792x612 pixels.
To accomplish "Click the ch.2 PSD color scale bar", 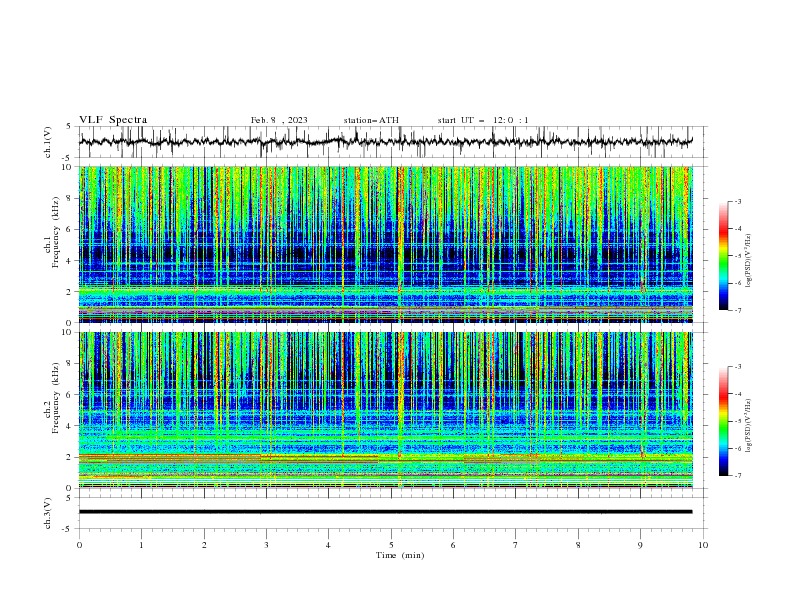I will coord(723,421).
